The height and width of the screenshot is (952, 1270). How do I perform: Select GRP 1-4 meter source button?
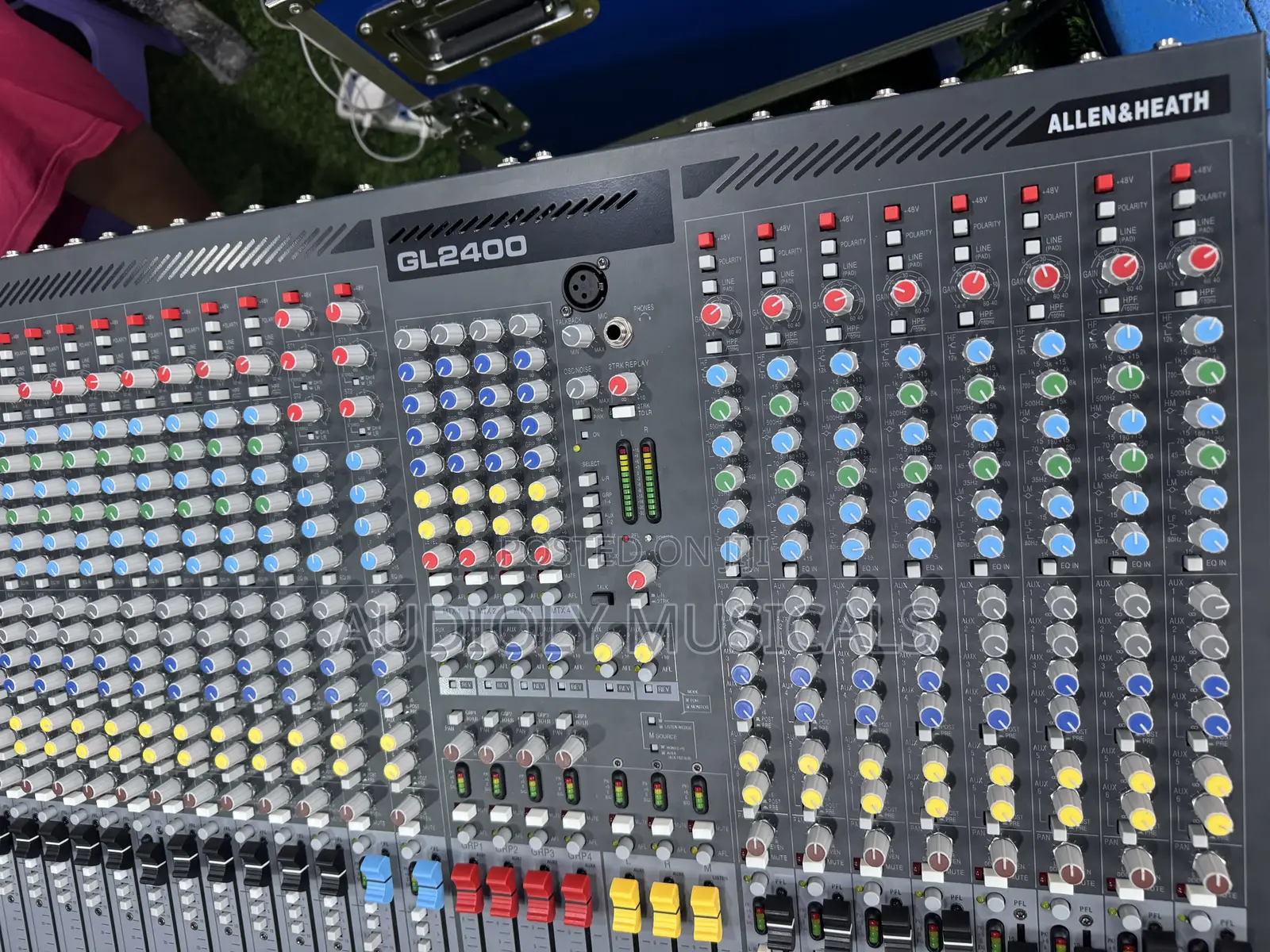[x=591, y=500]
